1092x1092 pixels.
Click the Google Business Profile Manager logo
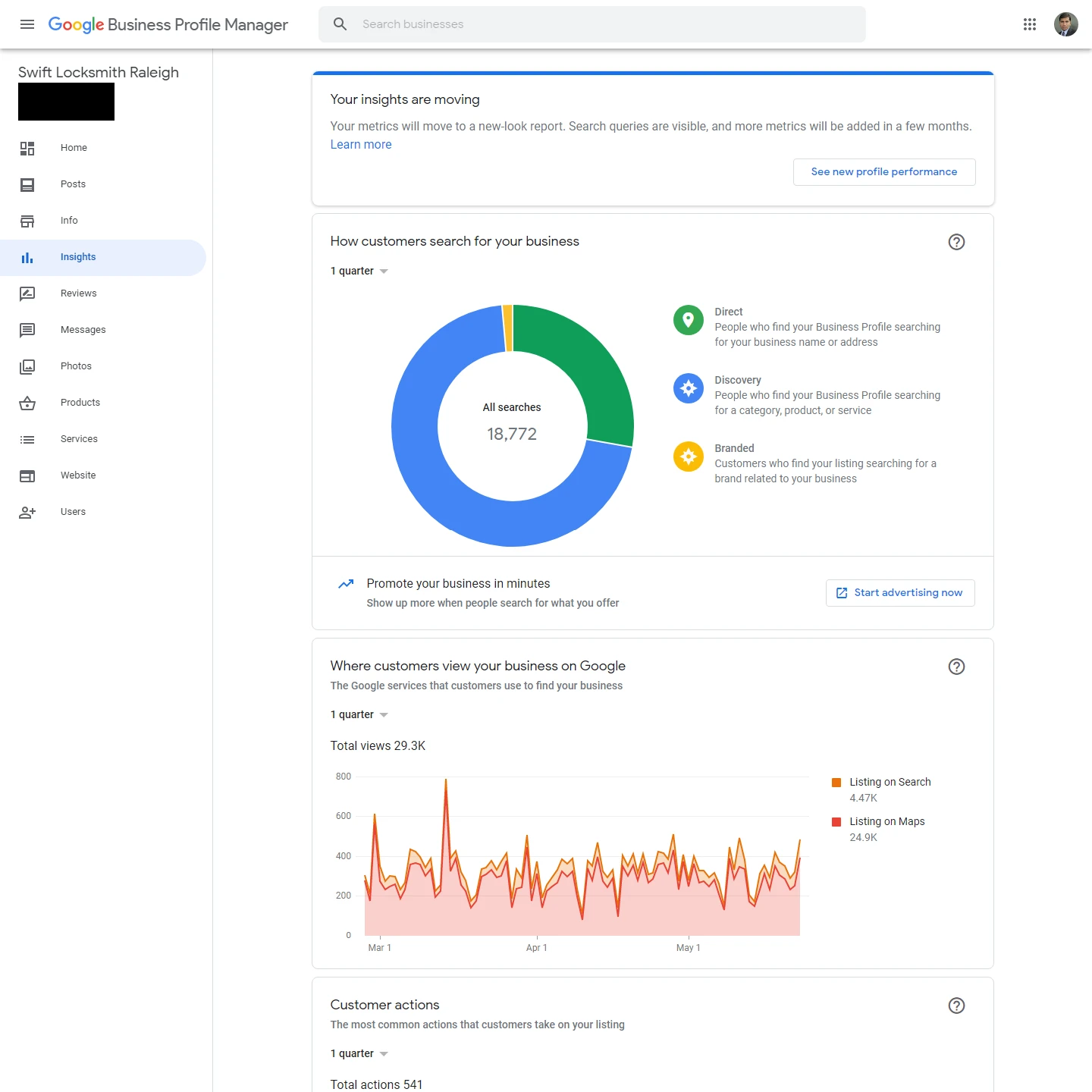[x=168, y=24]
